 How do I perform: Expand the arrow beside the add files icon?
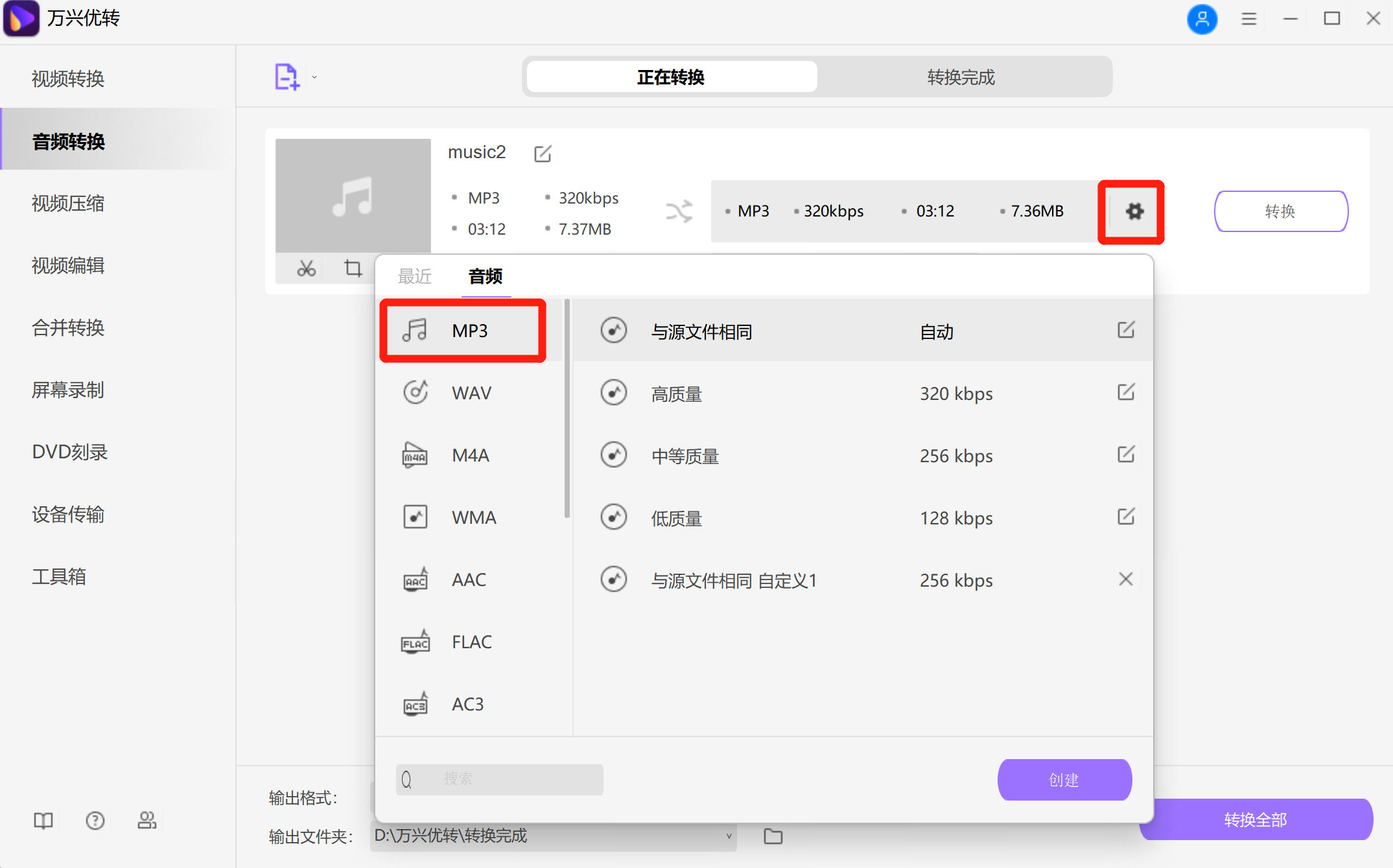pyautogui.click(x=314, y=76)
